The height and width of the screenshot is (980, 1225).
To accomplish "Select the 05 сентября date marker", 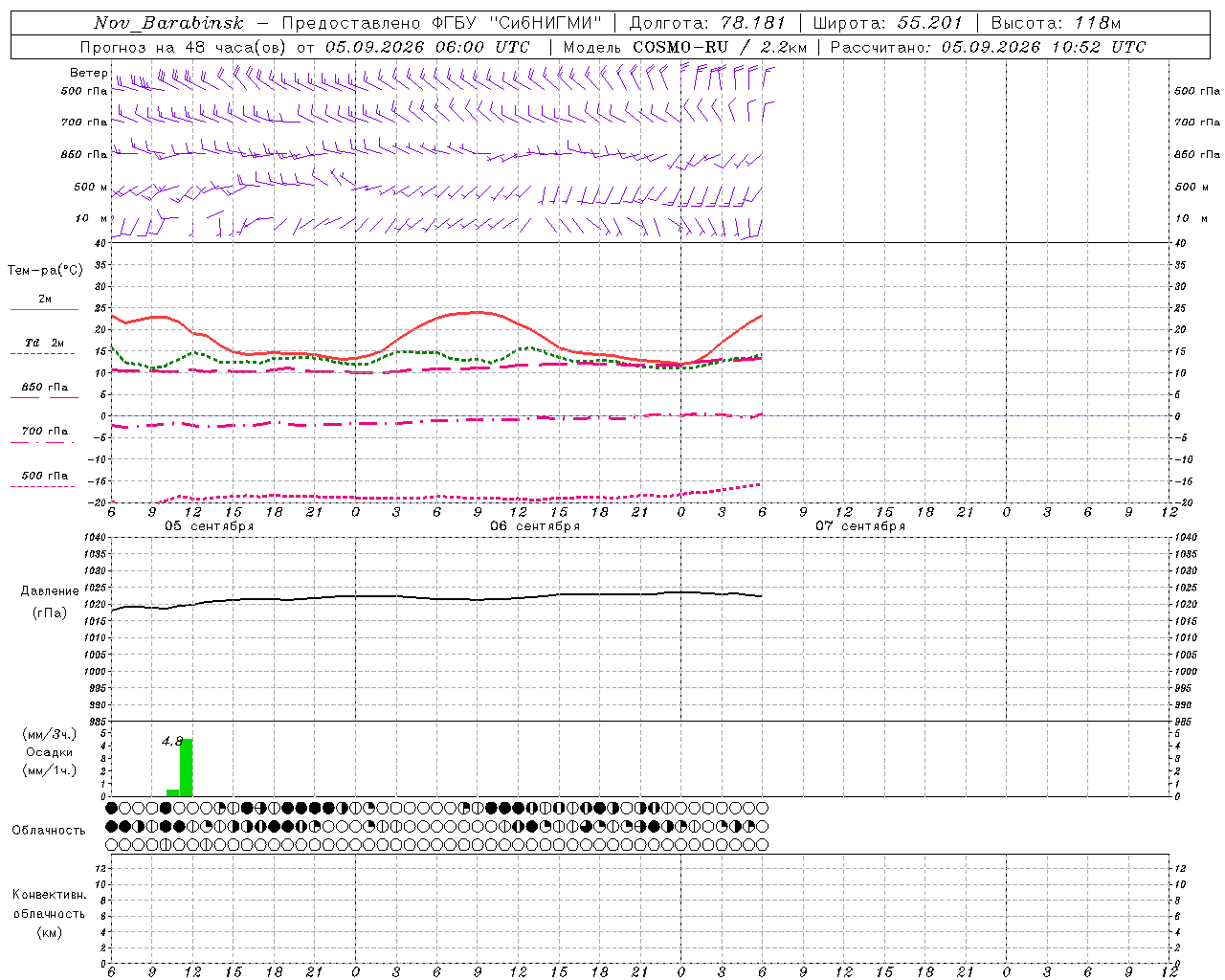I will coord(209,526).
